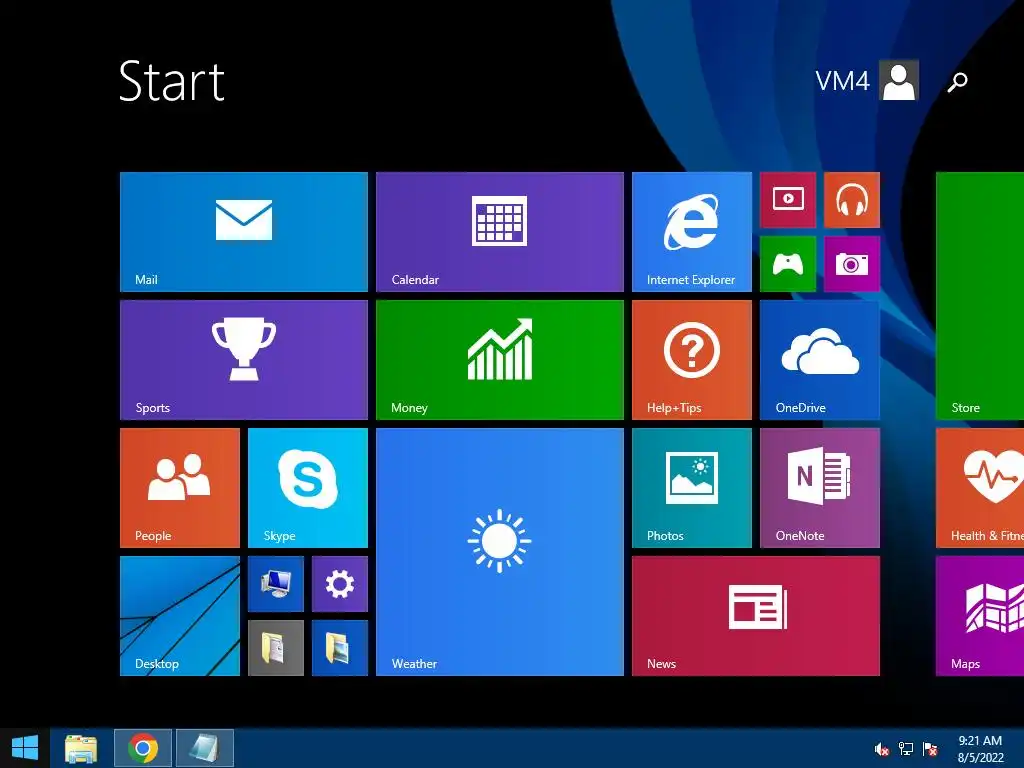The width and height of the screenshot is (1024, 768).
Task: Launch the Skype tile
Action: coord(308,488)
